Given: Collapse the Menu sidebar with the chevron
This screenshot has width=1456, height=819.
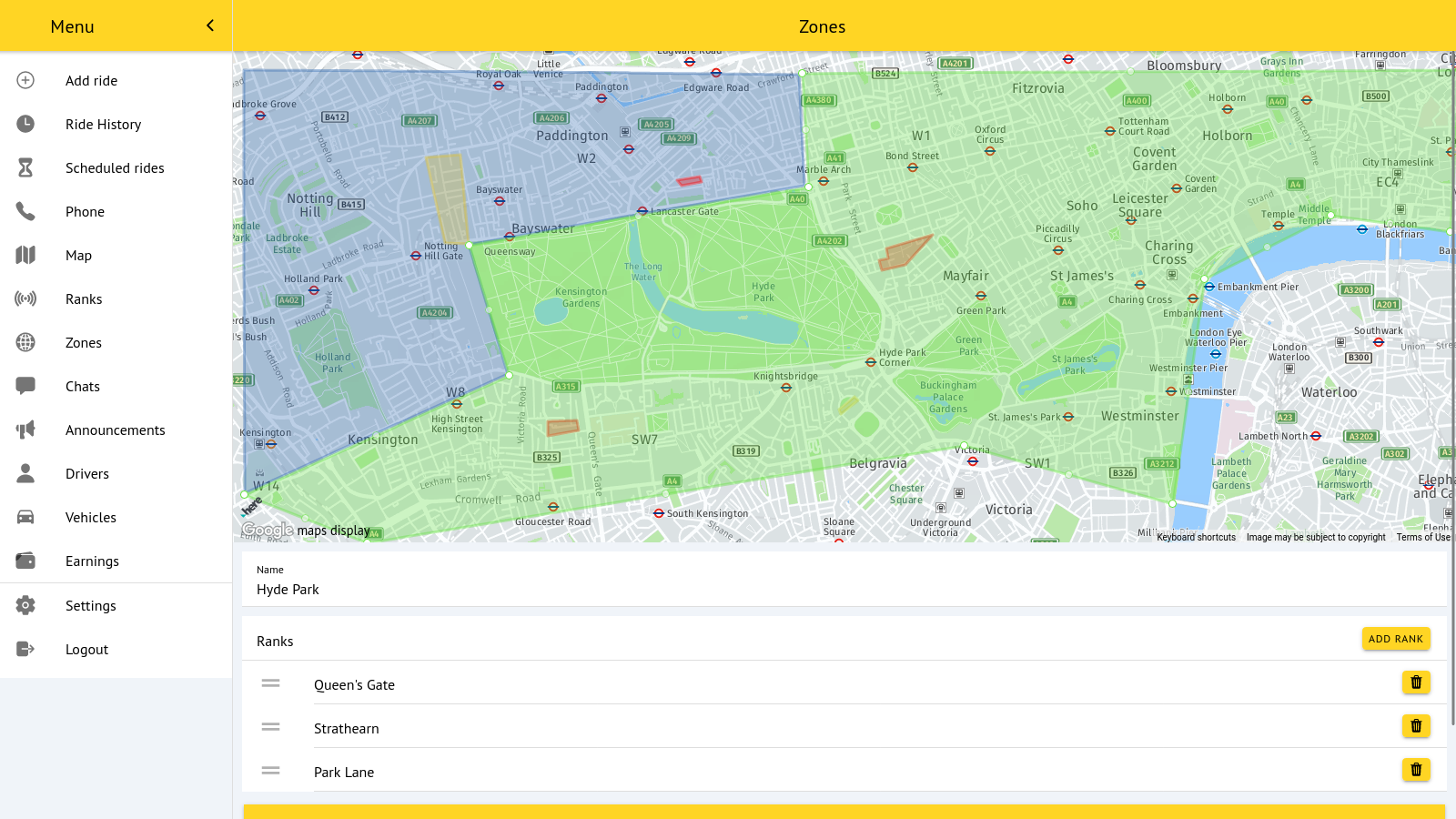Looking at the screenshot, I should 210,25.
